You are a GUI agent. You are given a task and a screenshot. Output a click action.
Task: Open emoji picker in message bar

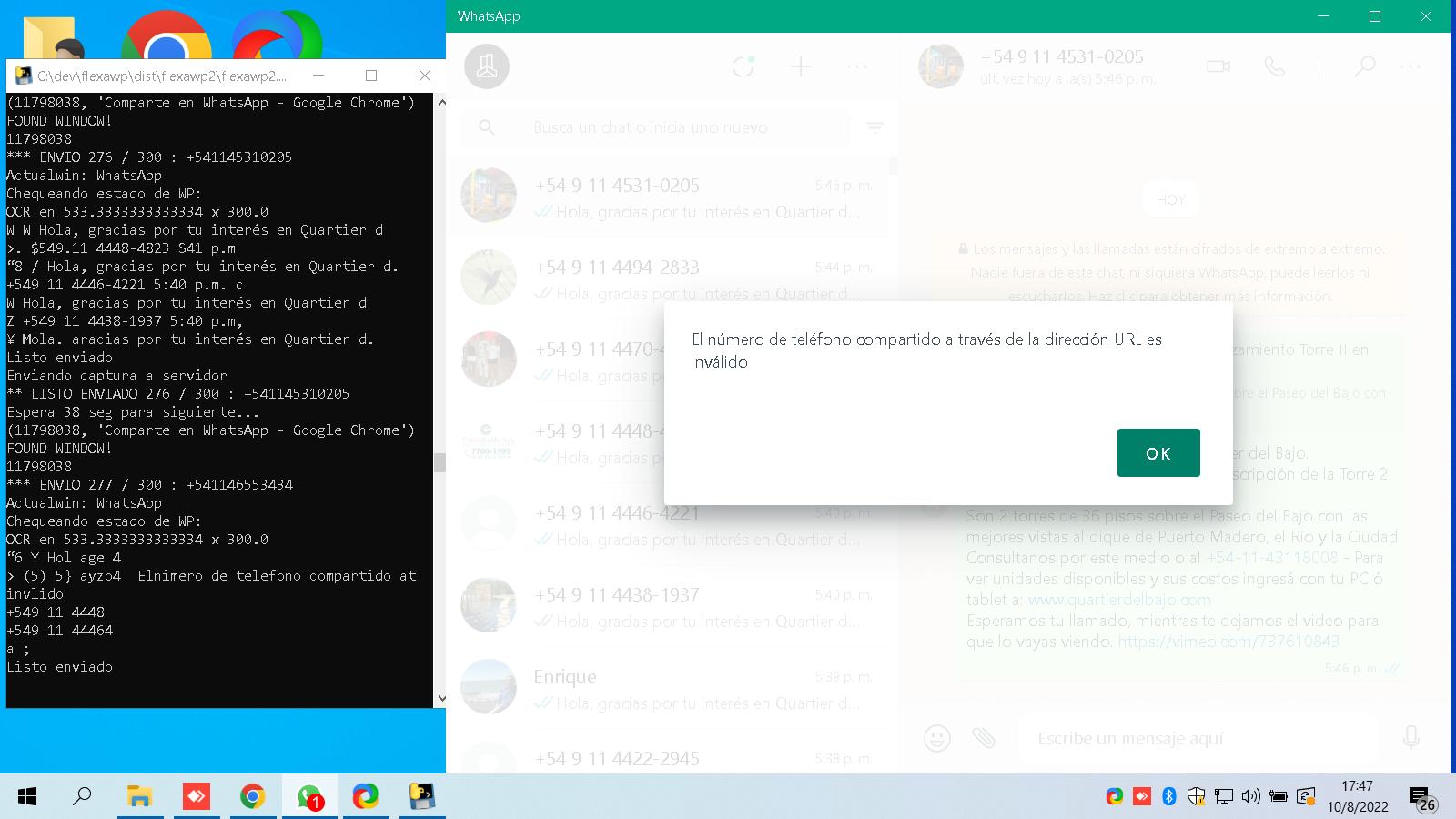click(937, 738)
